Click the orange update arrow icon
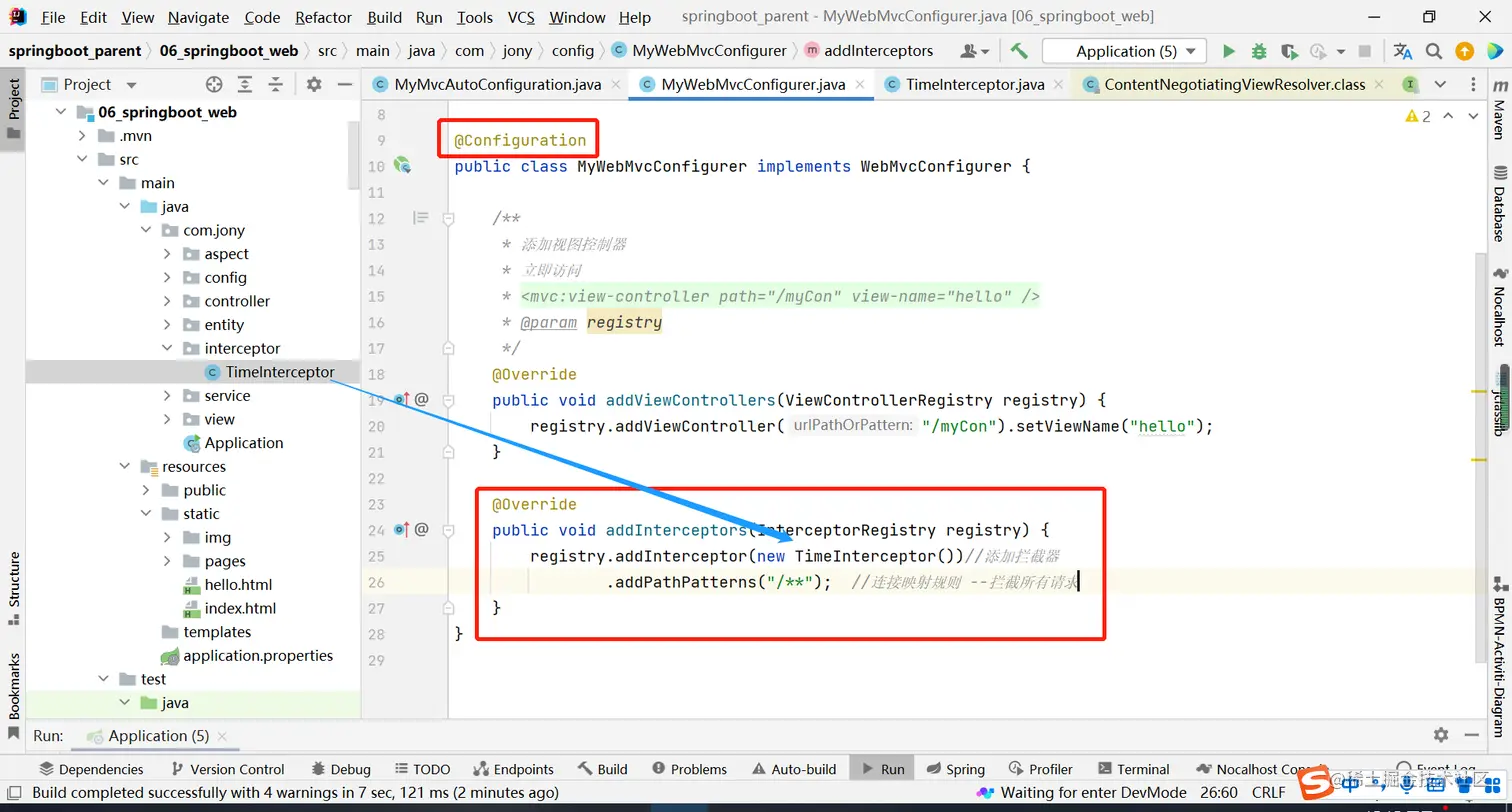The height and width of the screenshot is (812, 1512). tap(1464, 51)
